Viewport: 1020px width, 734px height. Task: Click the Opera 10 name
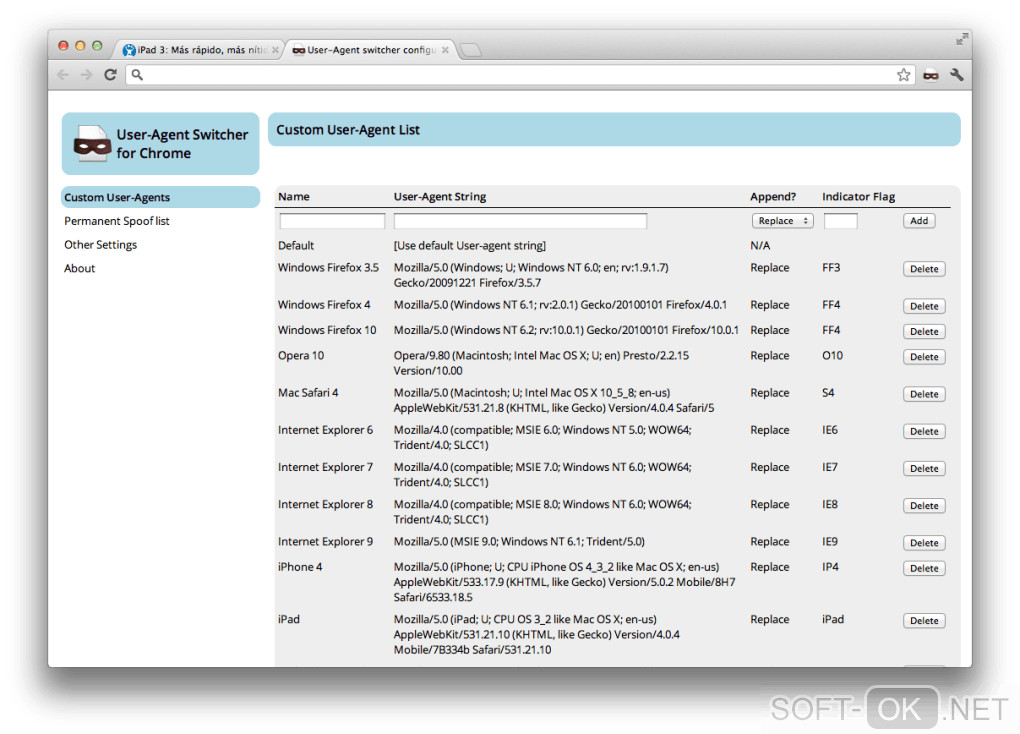coord(301,355)
